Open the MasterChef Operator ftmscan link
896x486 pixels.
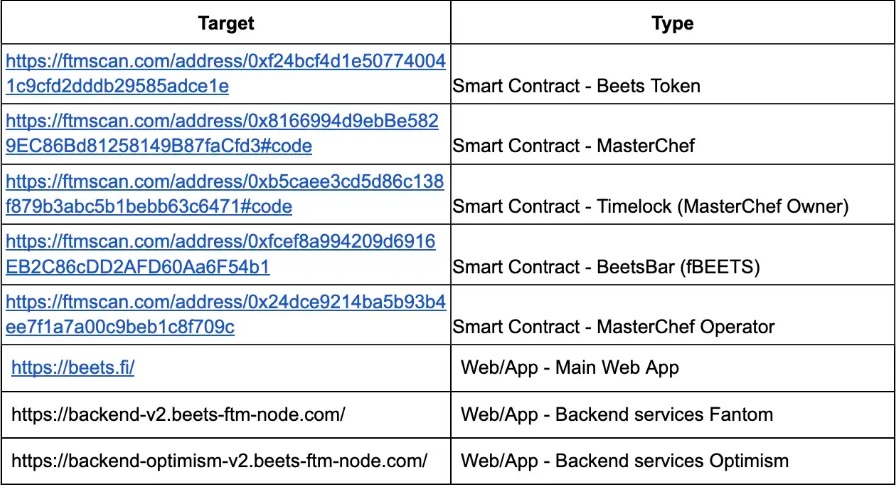[x=226, y=314]
